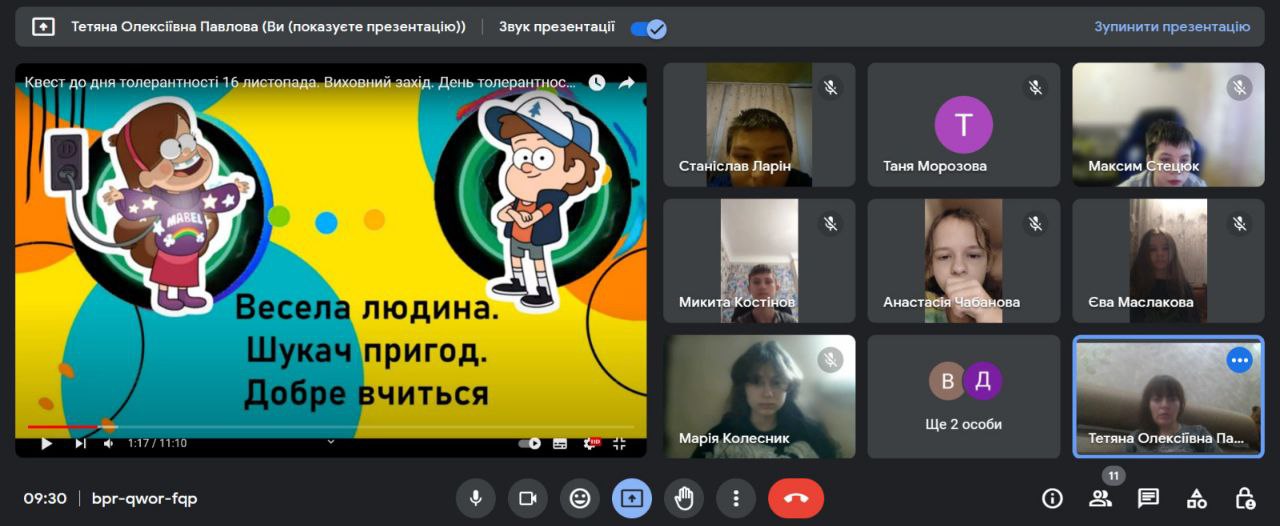
Task: Click the muted mic icon on Таня Морозова tile
Action: pos(1035,88)
